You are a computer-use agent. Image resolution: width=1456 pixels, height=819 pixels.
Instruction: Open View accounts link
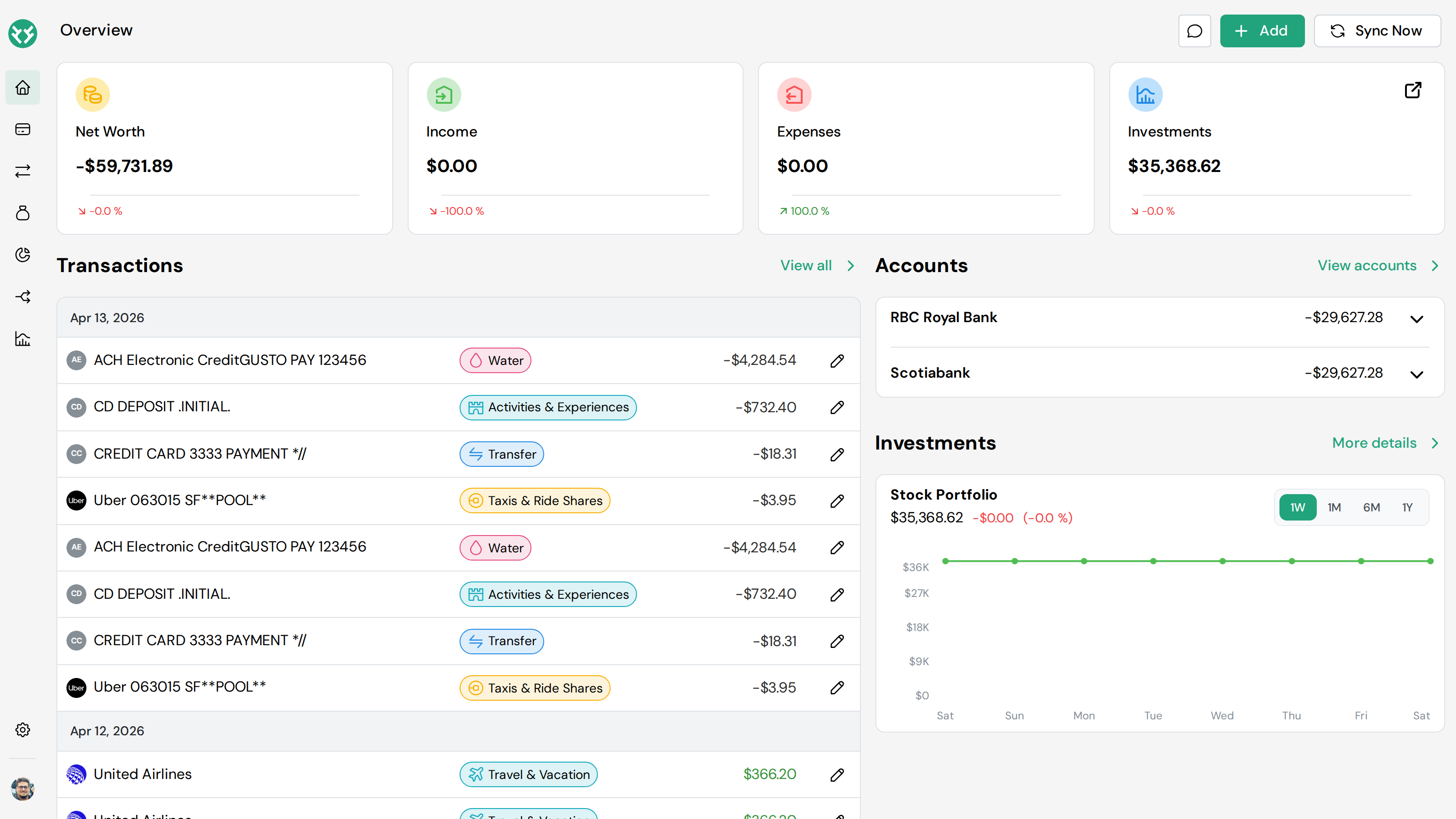click(1378, 266)
